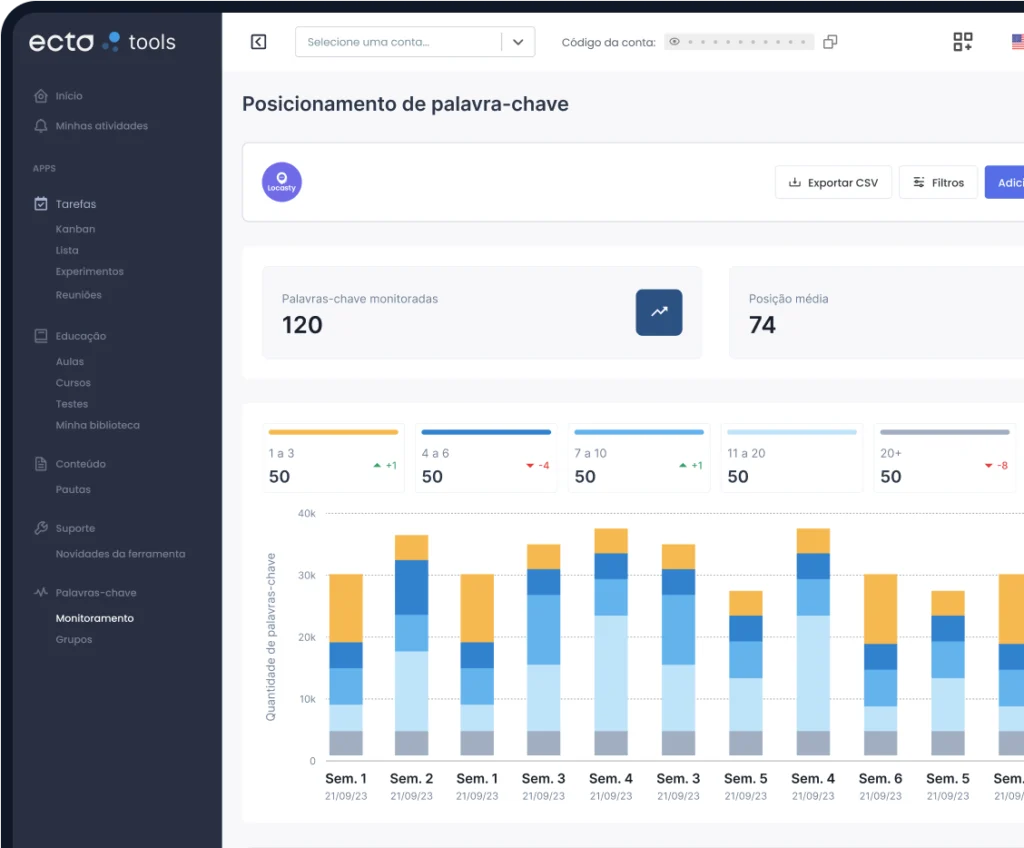Select the yellow 1 a 3 position card

pos(333,458)
